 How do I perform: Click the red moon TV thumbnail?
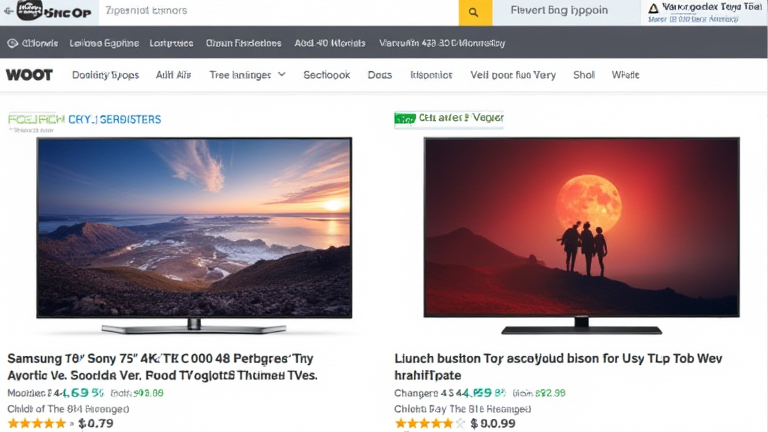(x=581, y=235)
